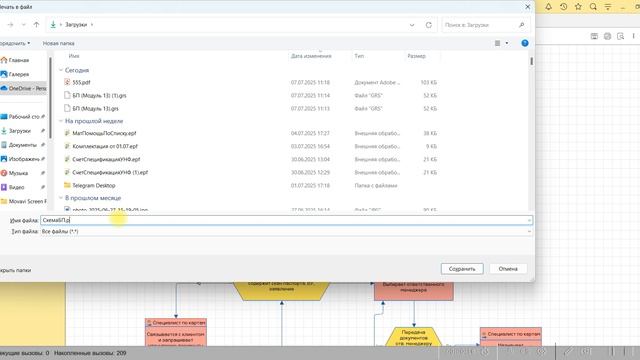Click the Галерея icon in sidebar
The width and height of the screenshot is (640, 360).
point(4,74)
